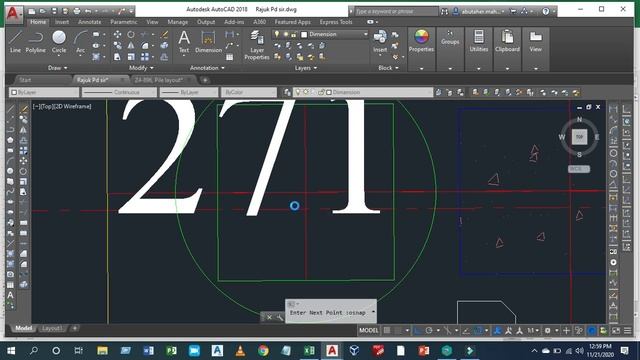This screenshot has height=360, width=640.
Task: Click the viewport controls [-][Top][2D Wireframe] label
Action: 62,107
